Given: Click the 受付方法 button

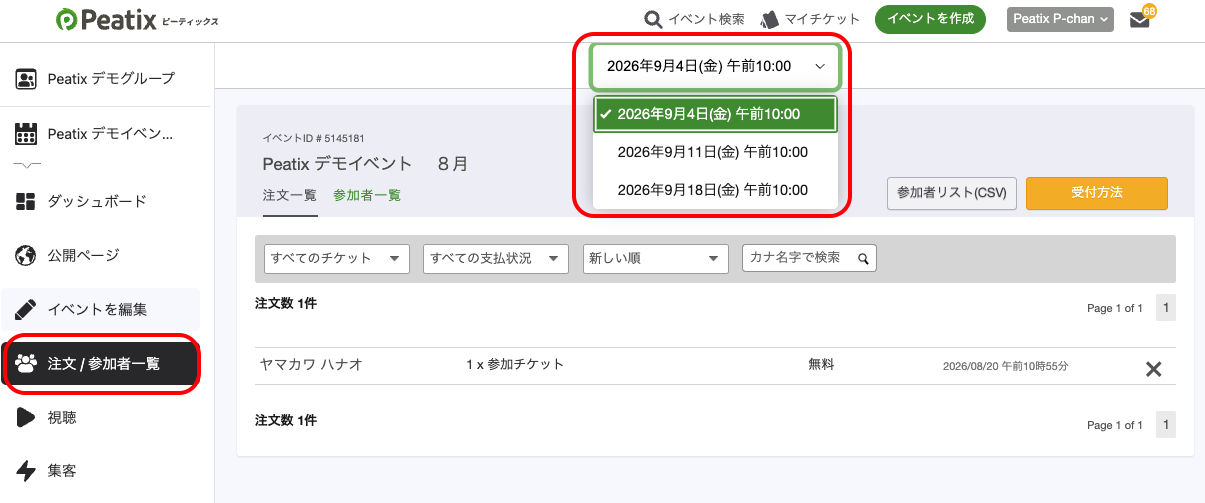Looking at the screenshot, I should pyautogui.click(x=1097, y=193).
